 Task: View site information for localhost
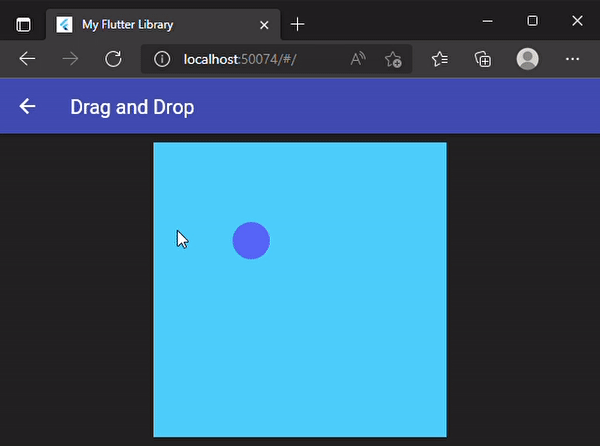coord(163,60)
